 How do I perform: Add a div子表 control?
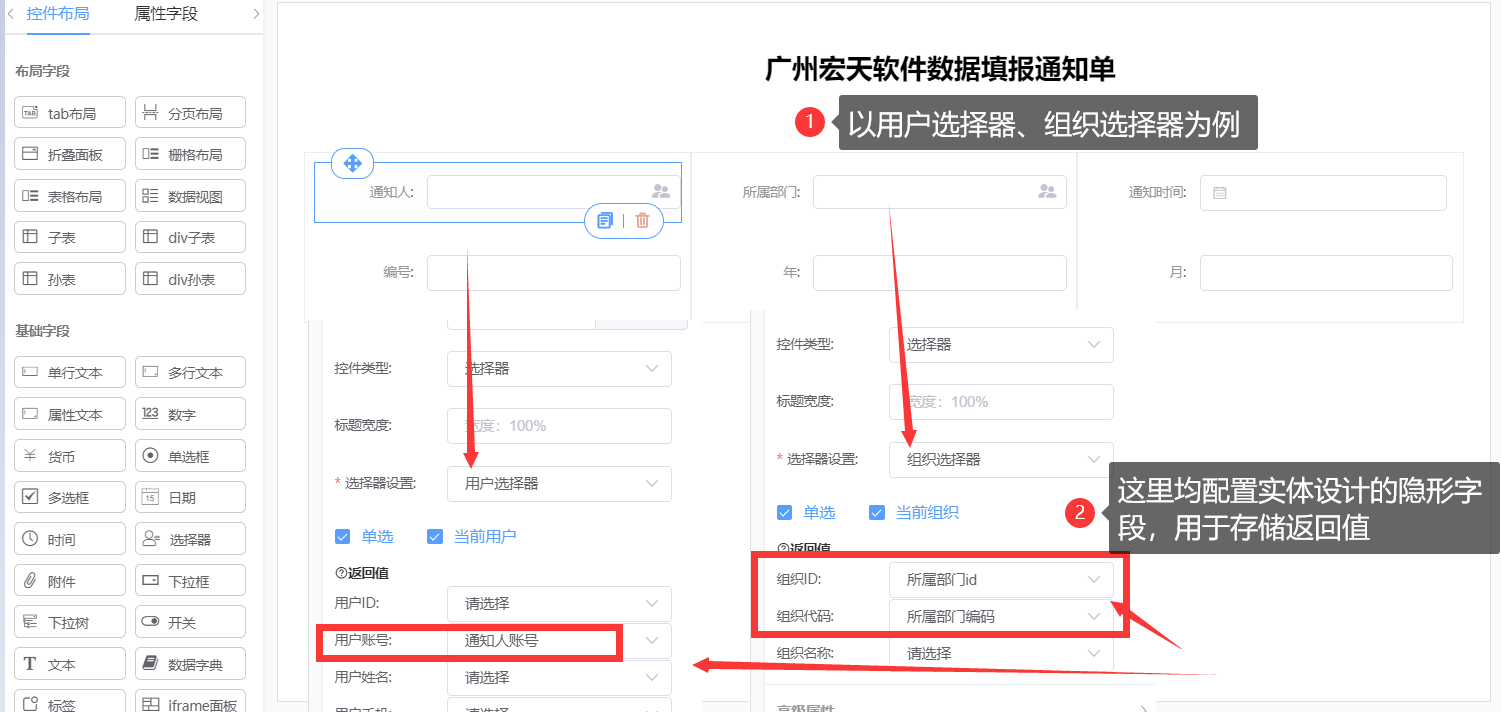190,237
